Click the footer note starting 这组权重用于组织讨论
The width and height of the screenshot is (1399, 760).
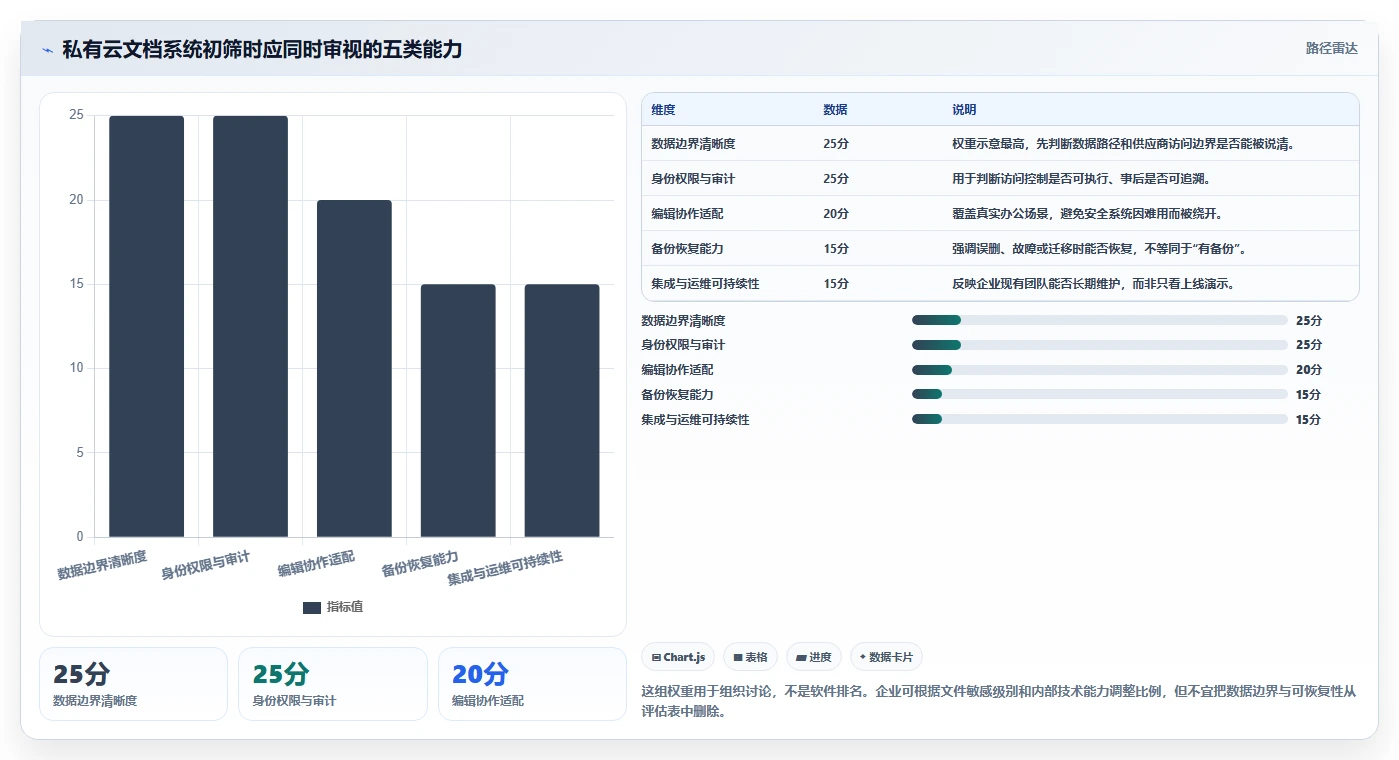(x=998, y=702)
